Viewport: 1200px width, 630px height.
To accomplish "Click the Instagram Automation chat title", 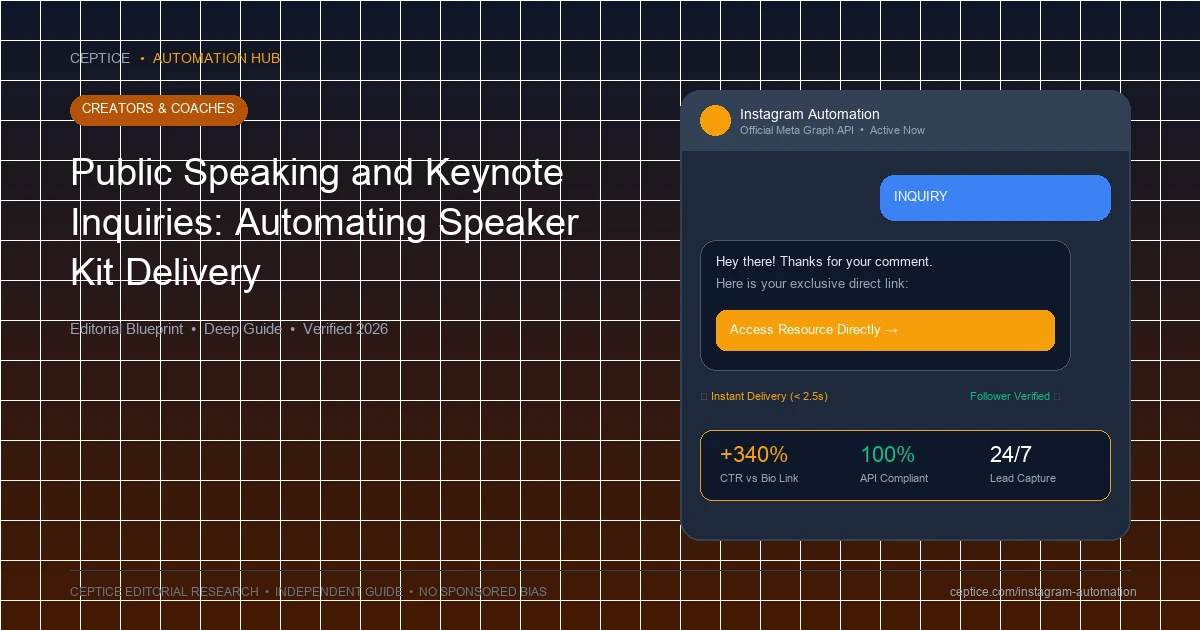I will coord(810,114).
